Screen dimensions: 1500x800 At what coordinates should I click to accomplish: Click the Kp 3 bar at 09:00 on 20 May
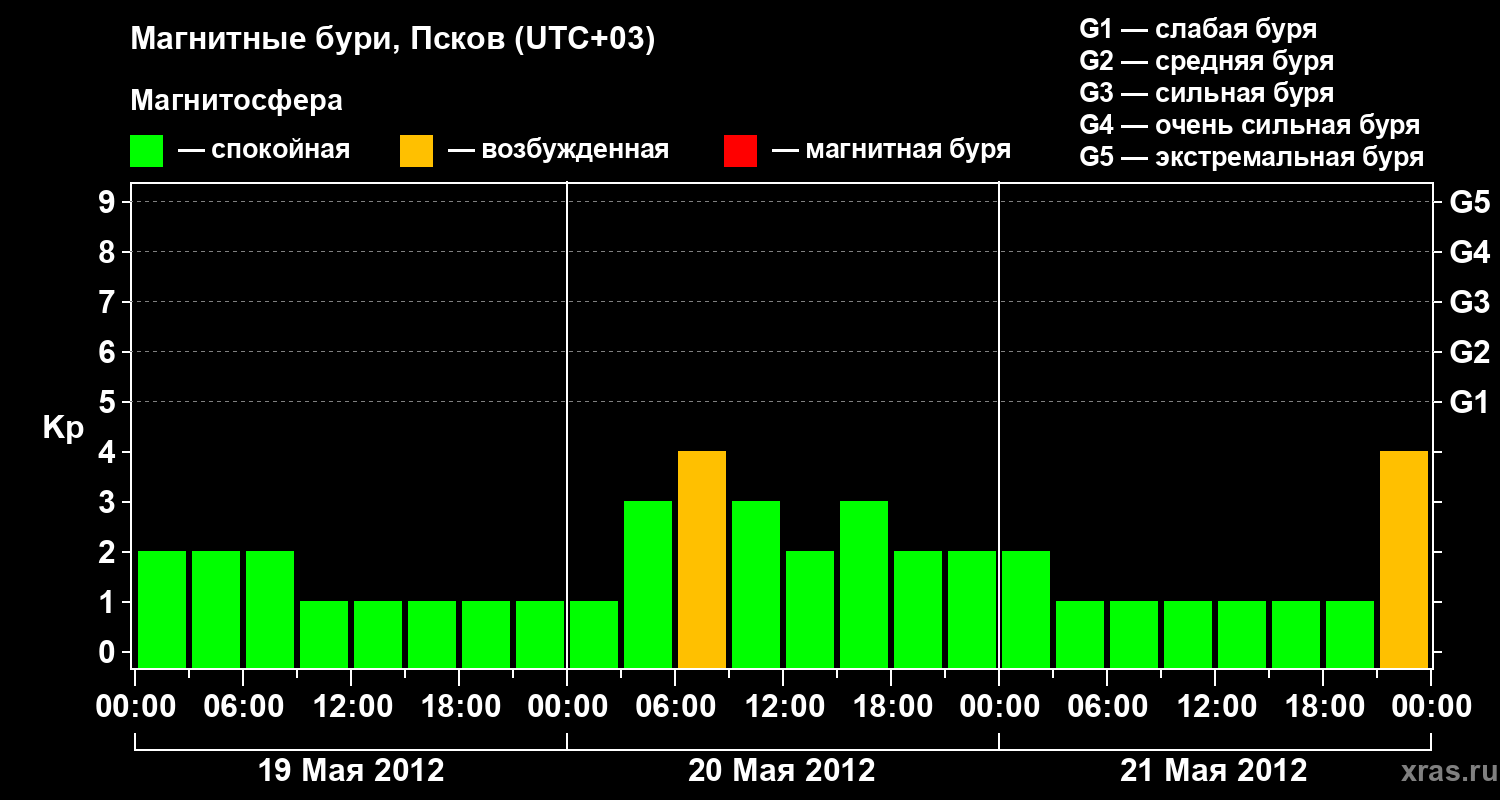(x=756, y=584)
